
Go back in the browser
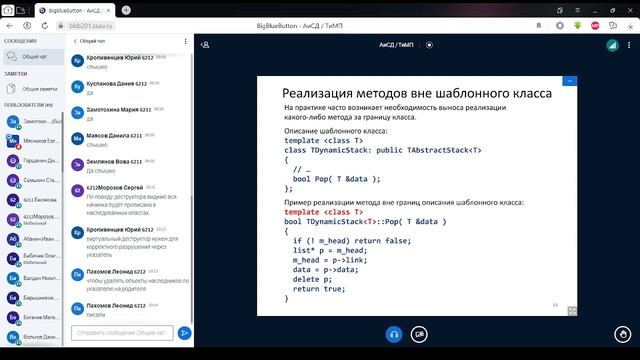click(x=9, y=25)
